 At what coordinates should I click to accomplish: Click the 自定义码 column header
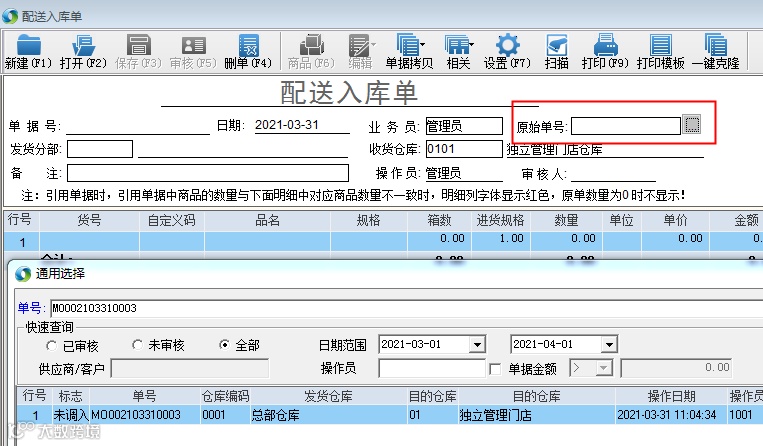pos(172,220)
